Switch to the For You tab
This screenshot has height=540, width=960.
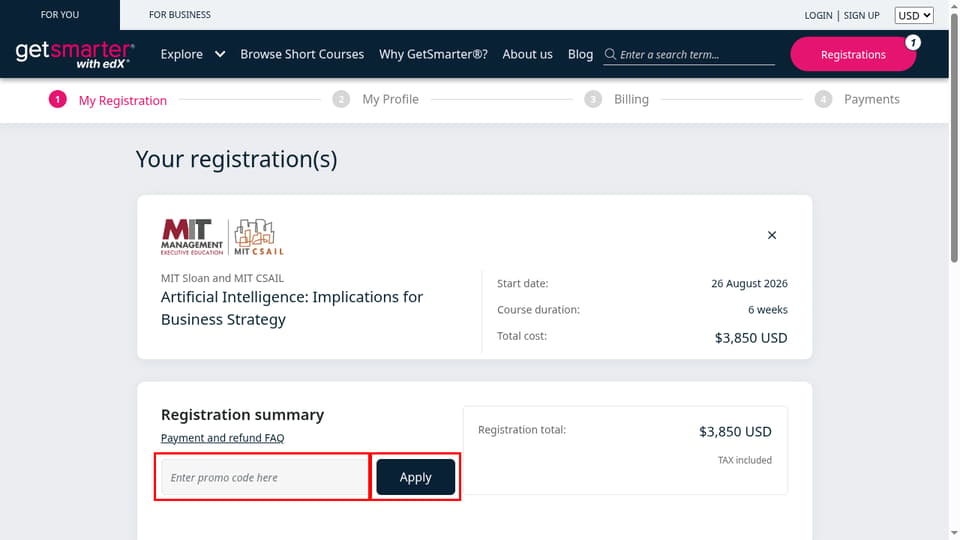[x=60, y=15]
